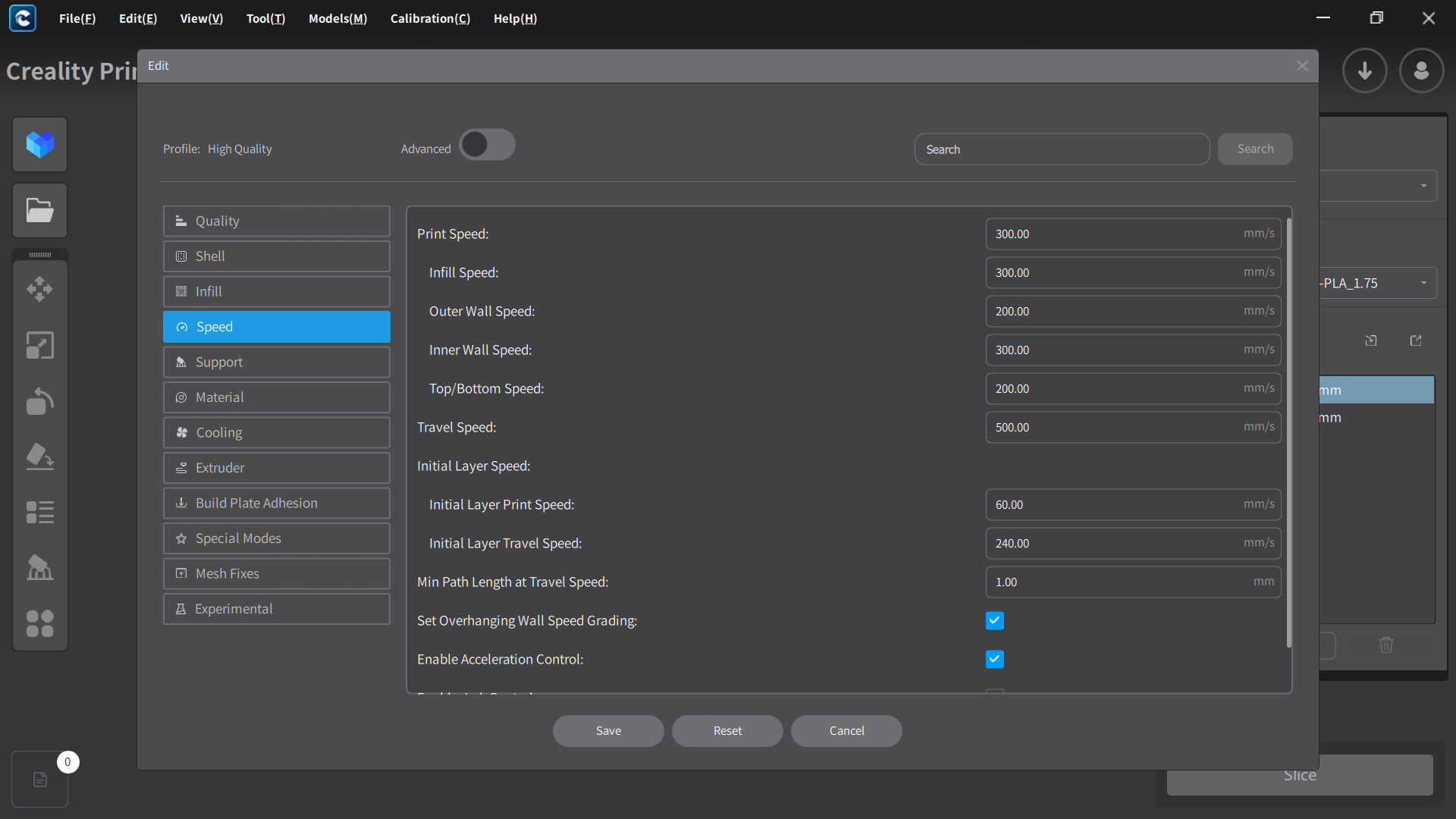
Task: Select the Rotate tool icon
Action: point(40,401)
